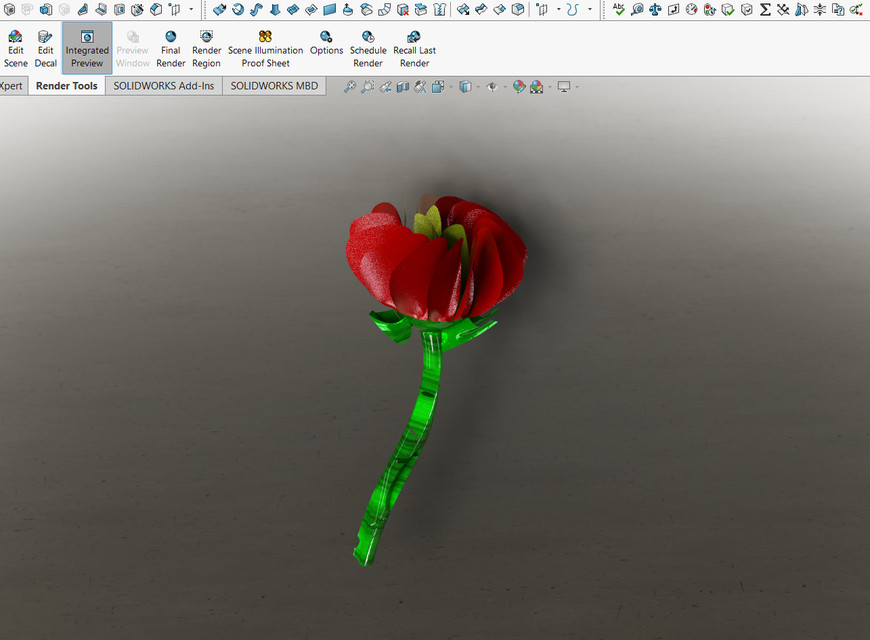
Task: Switch to the SOLIDWORKS Add-Ins tab
Action: point(163,86)
